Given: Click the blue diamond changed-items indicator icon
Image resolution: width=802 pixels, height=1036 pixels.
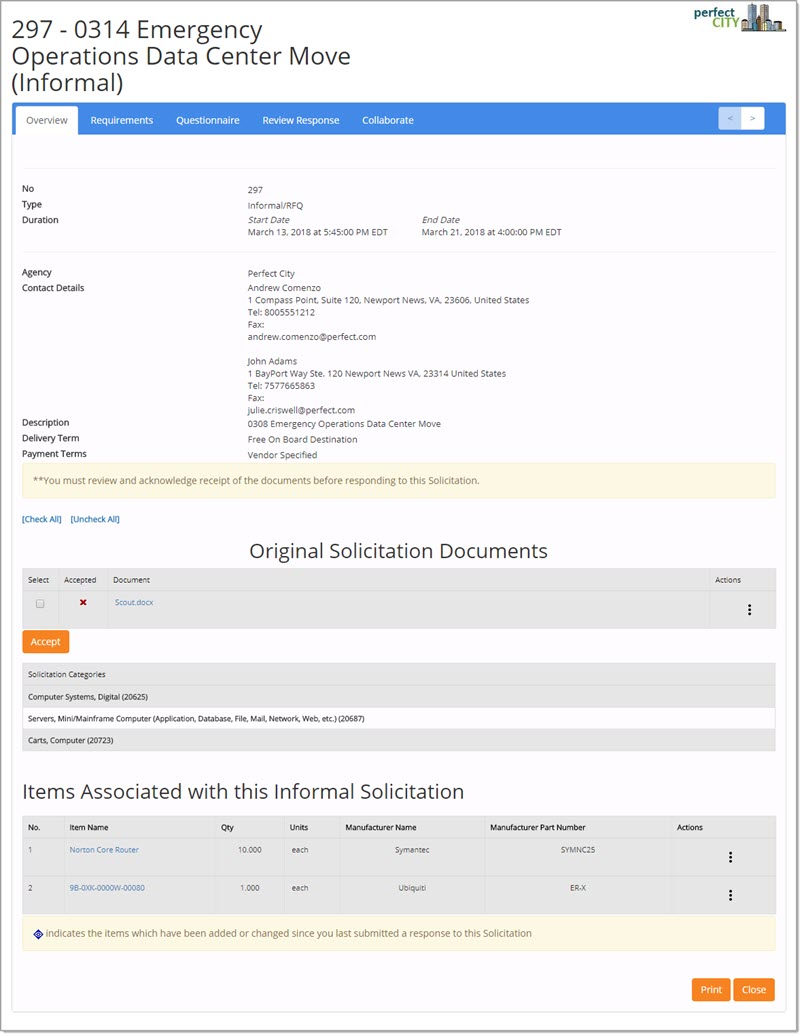Looking at the screenshot, I should coord(38,934).
